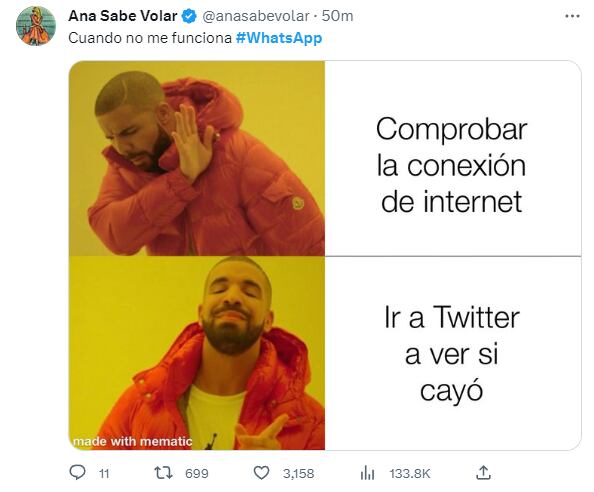The width and height of the screenshot is (594, 492).
Task: Click the 'Cuando no me funciona' tweet text
Action: tap(150, 38)
